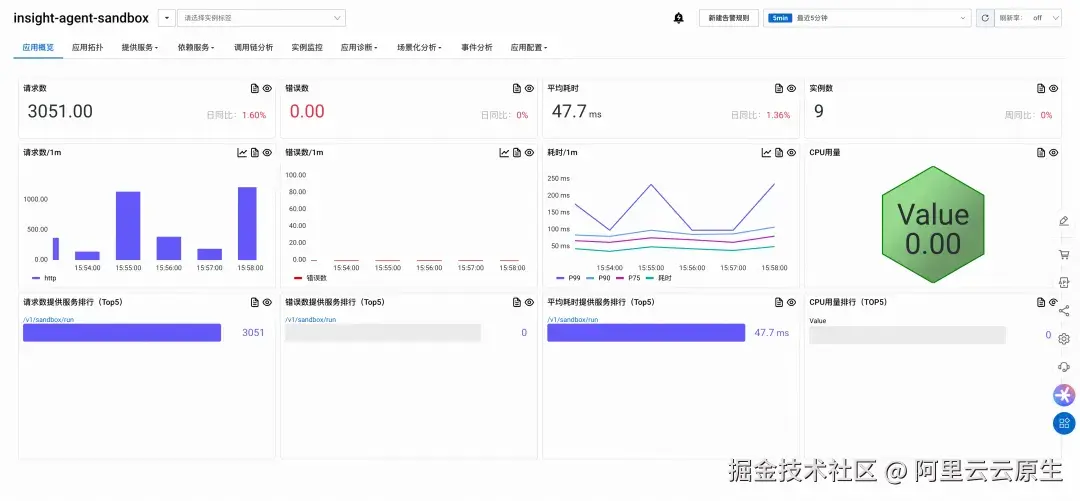Viewport: 1080px width, 501px height.
Task: Open document icon on CPU用量排行 panel
Action: [x=1041, y=302]
